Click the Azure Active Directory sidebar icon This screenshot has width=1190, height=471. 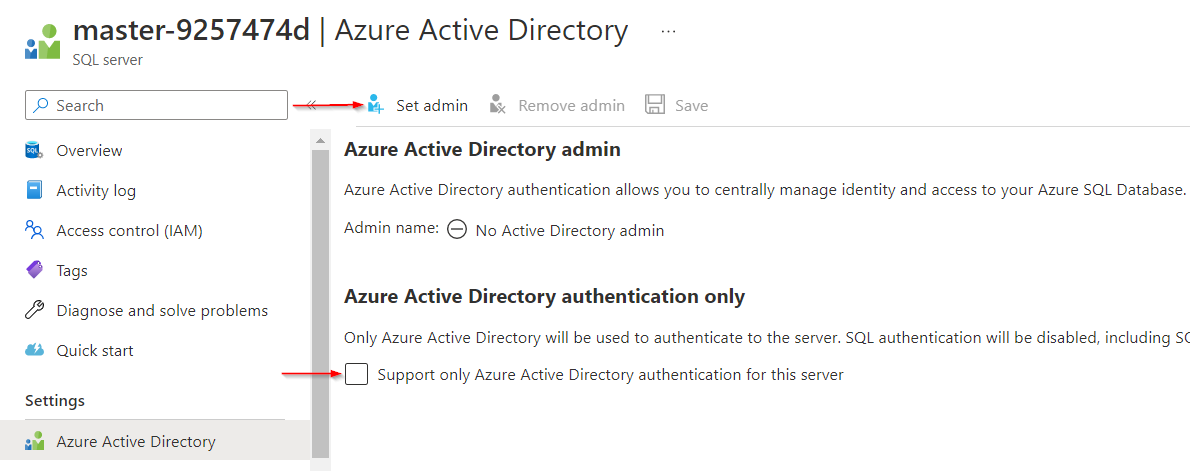[35, 441]
